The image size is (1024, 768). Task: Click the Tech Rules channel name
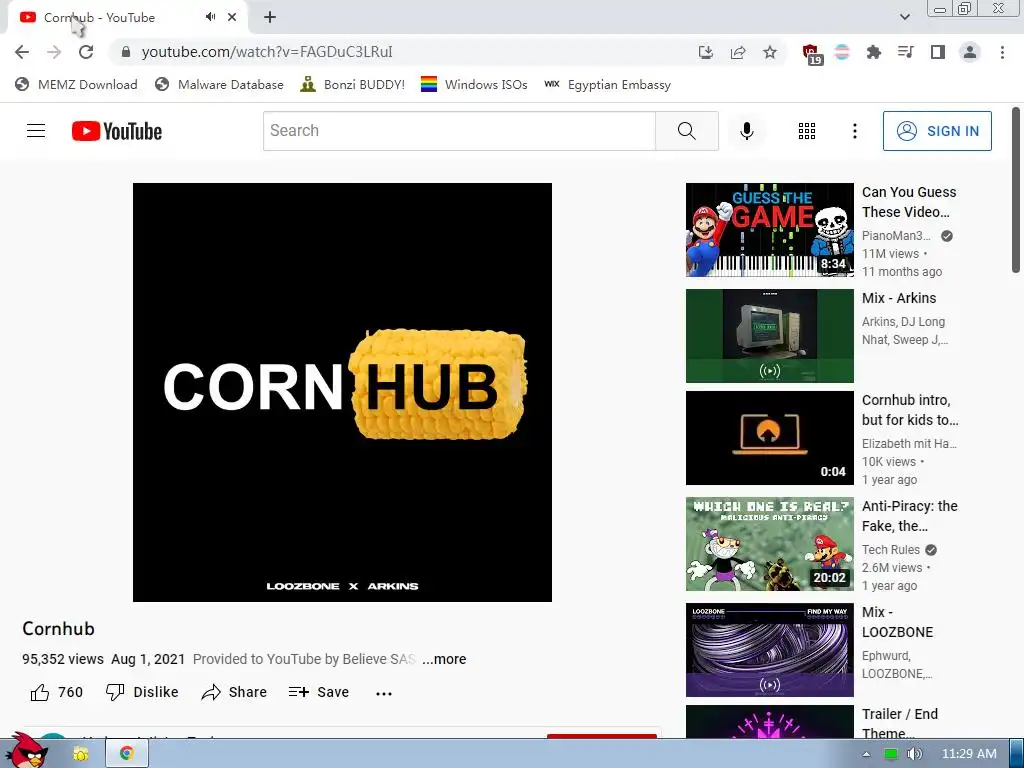(891, 550)
